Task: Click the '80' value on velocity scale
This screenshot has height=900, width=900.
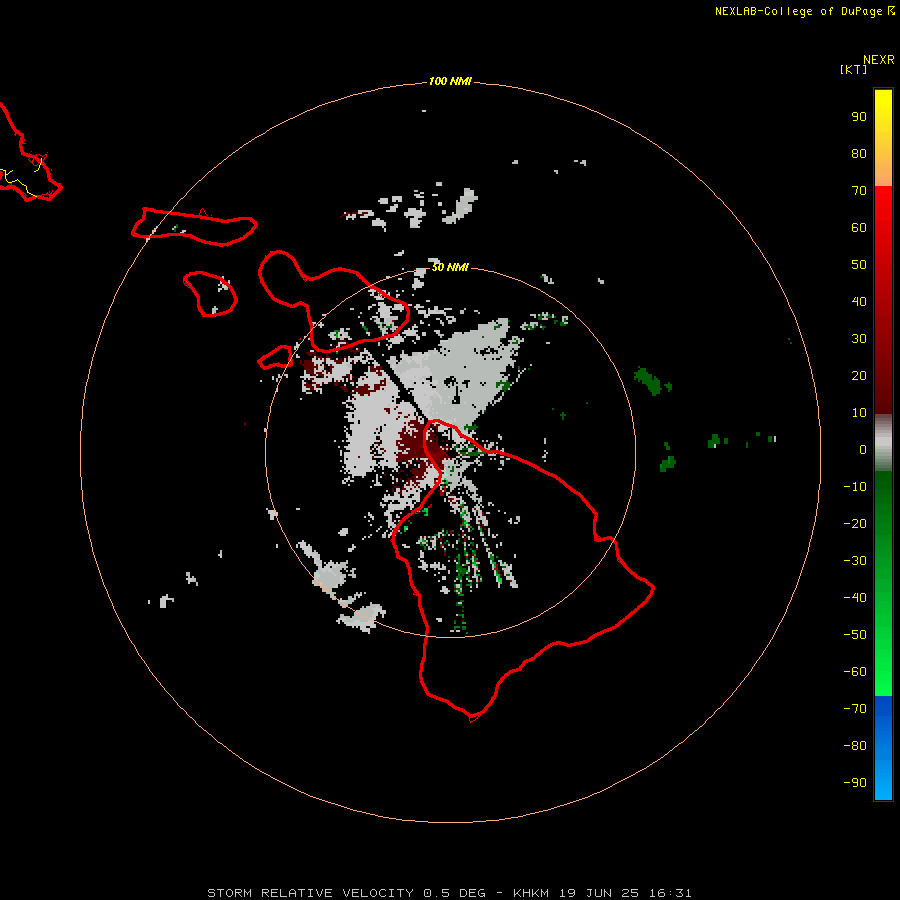Action: click(859, 154)
